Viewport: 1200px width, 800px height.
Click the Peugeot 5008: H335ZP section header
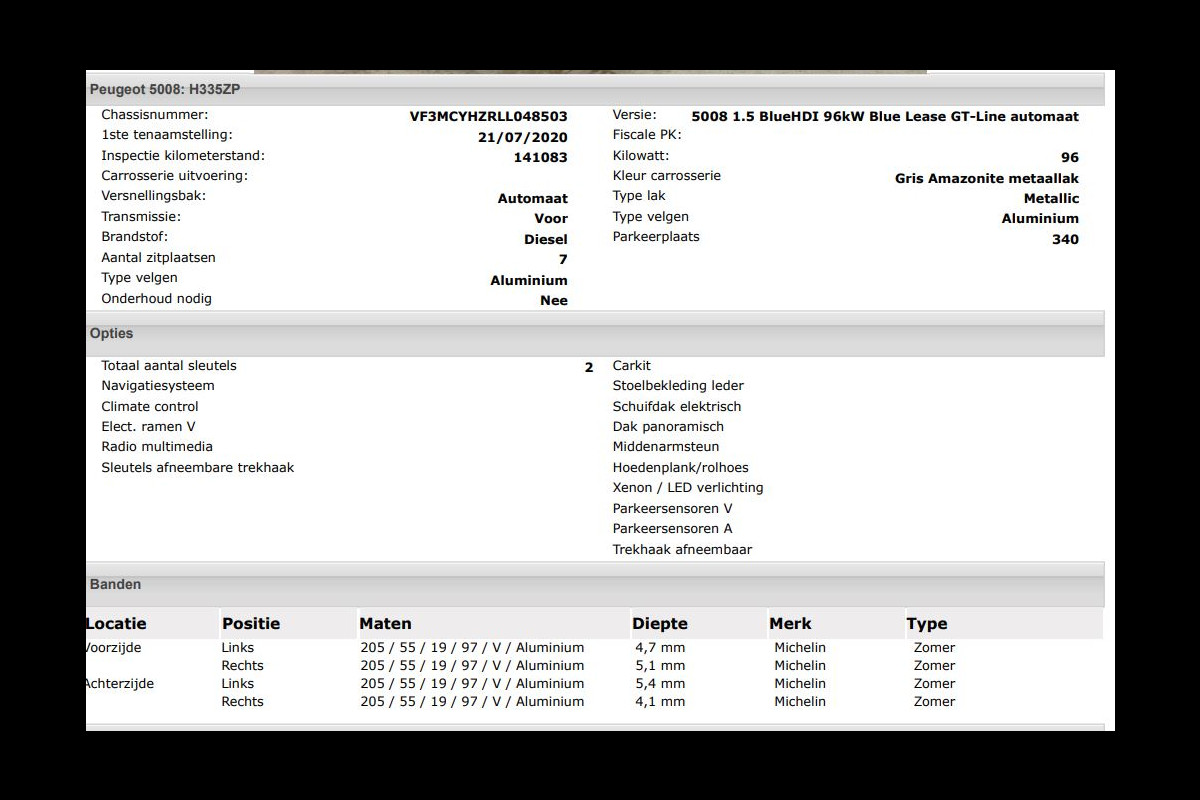(165, 89)
